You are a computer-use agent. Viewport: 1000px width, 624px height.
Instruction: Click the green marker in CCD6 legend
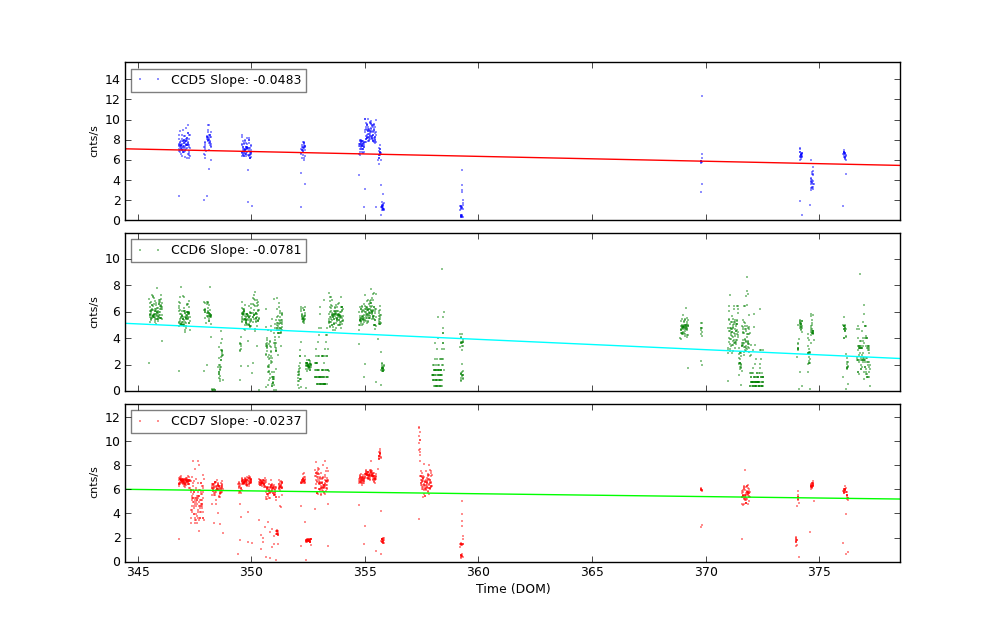click(140, 250)
